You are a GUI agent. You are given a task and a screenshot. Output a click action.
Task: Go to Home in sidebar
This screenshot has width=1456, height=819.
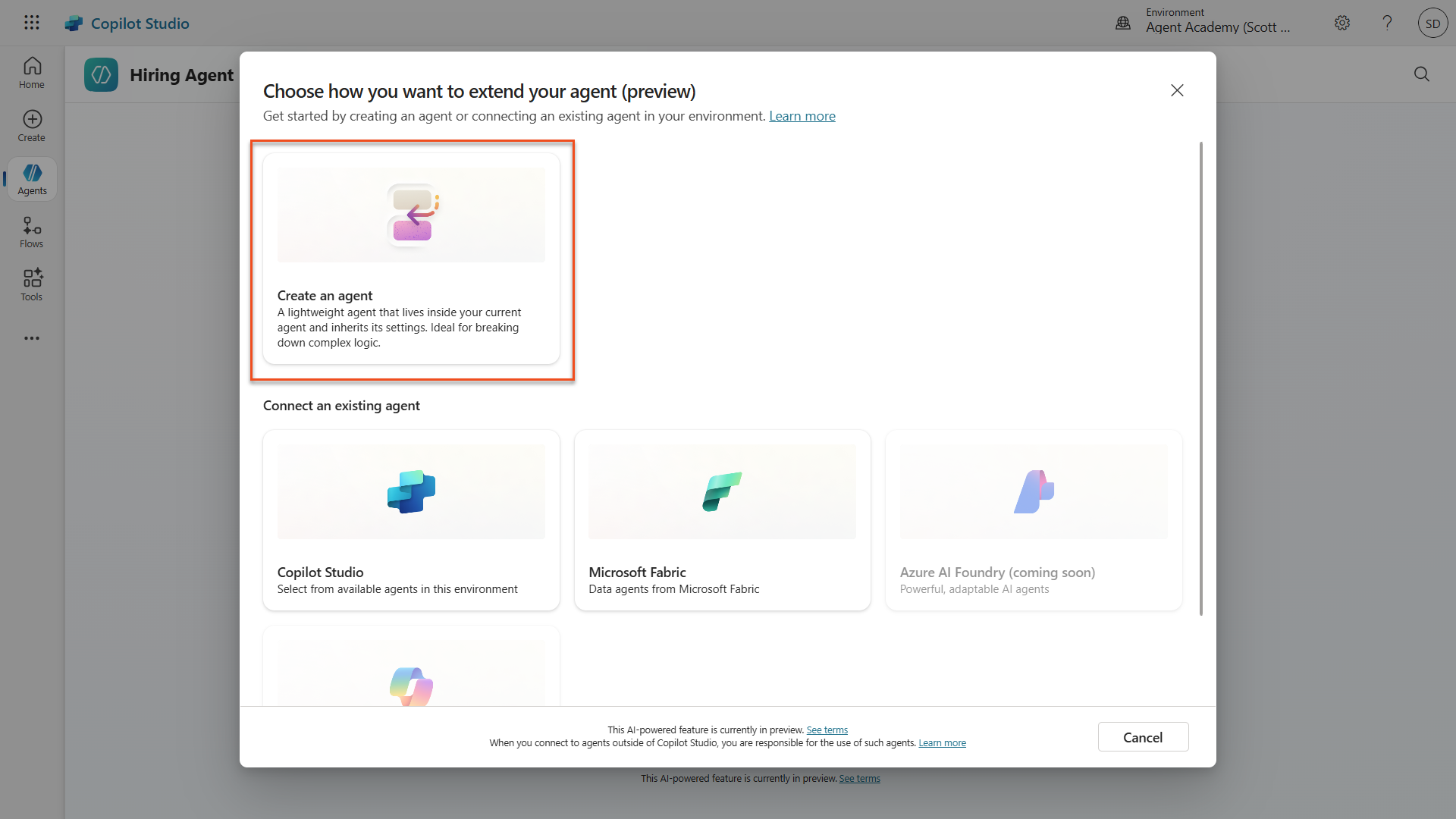(32, 74)
